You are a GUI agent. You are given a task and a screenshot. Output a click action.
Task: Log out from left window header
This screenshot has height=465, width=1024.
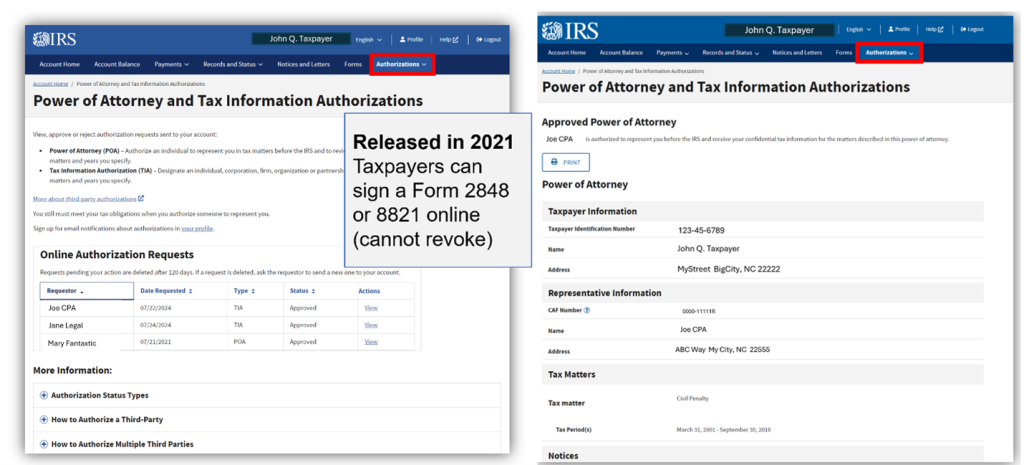coord(488,39)
